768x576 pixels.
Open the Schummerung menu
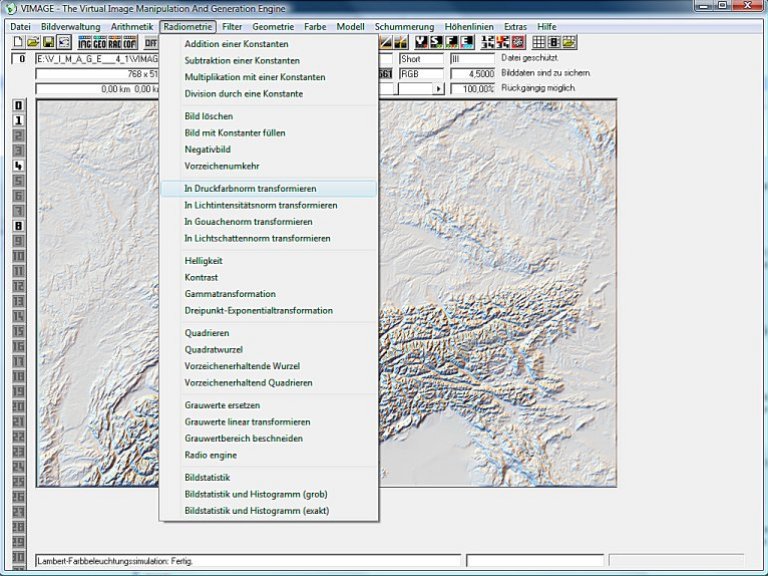point(405,25)
